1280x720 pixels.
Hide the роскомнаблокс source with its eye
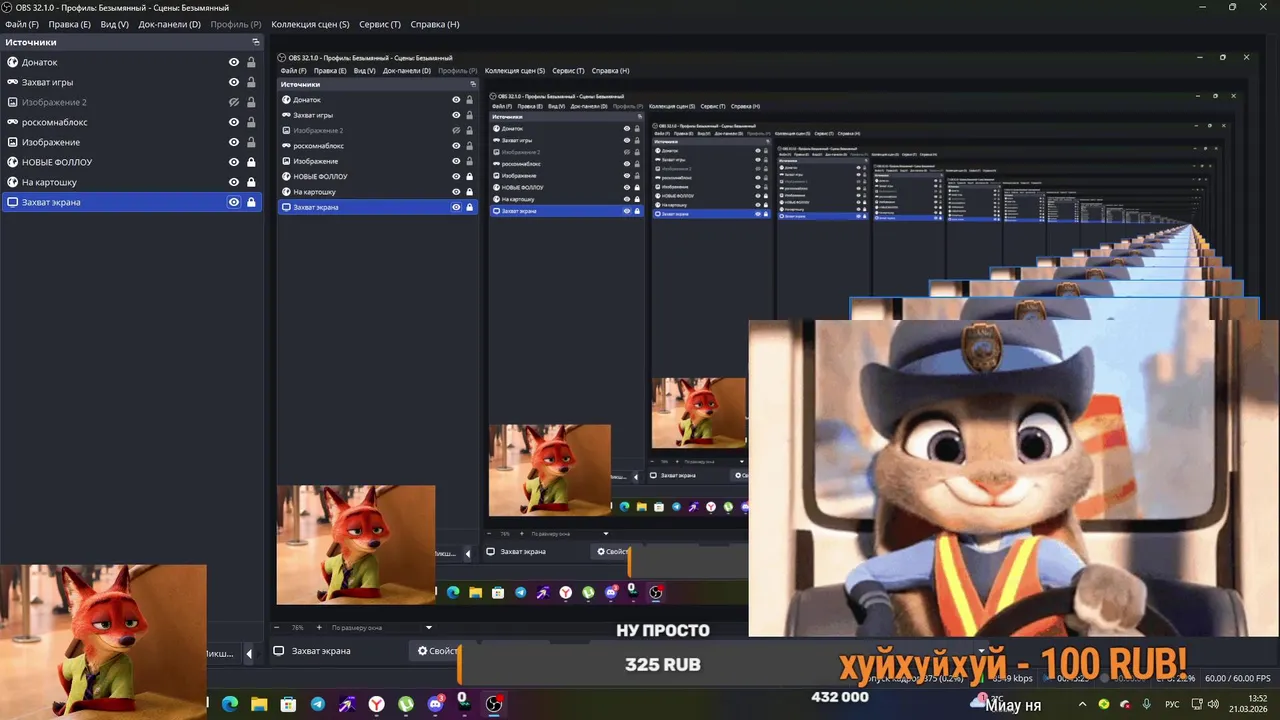(x=234, y=122)
